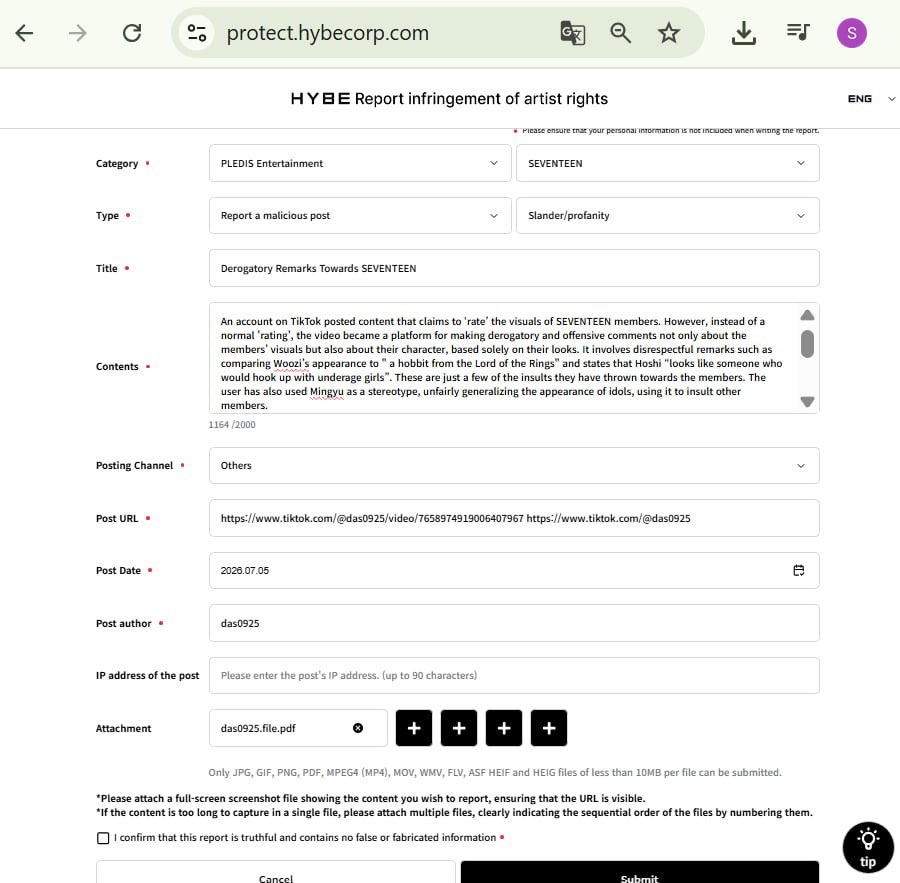Open the Post Date calendar icon
900x883 pixels.
798,570
